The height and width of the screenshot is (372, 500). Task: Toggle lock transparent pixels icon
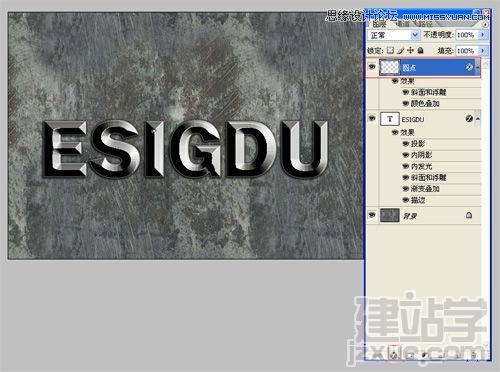point(390,50)
